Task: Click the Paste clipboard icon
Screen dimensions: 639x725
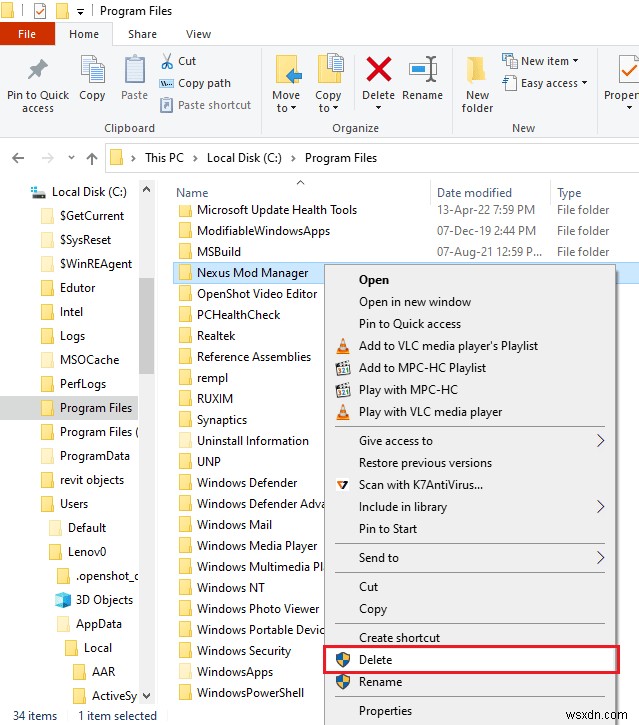Action: tap(135, 69)
